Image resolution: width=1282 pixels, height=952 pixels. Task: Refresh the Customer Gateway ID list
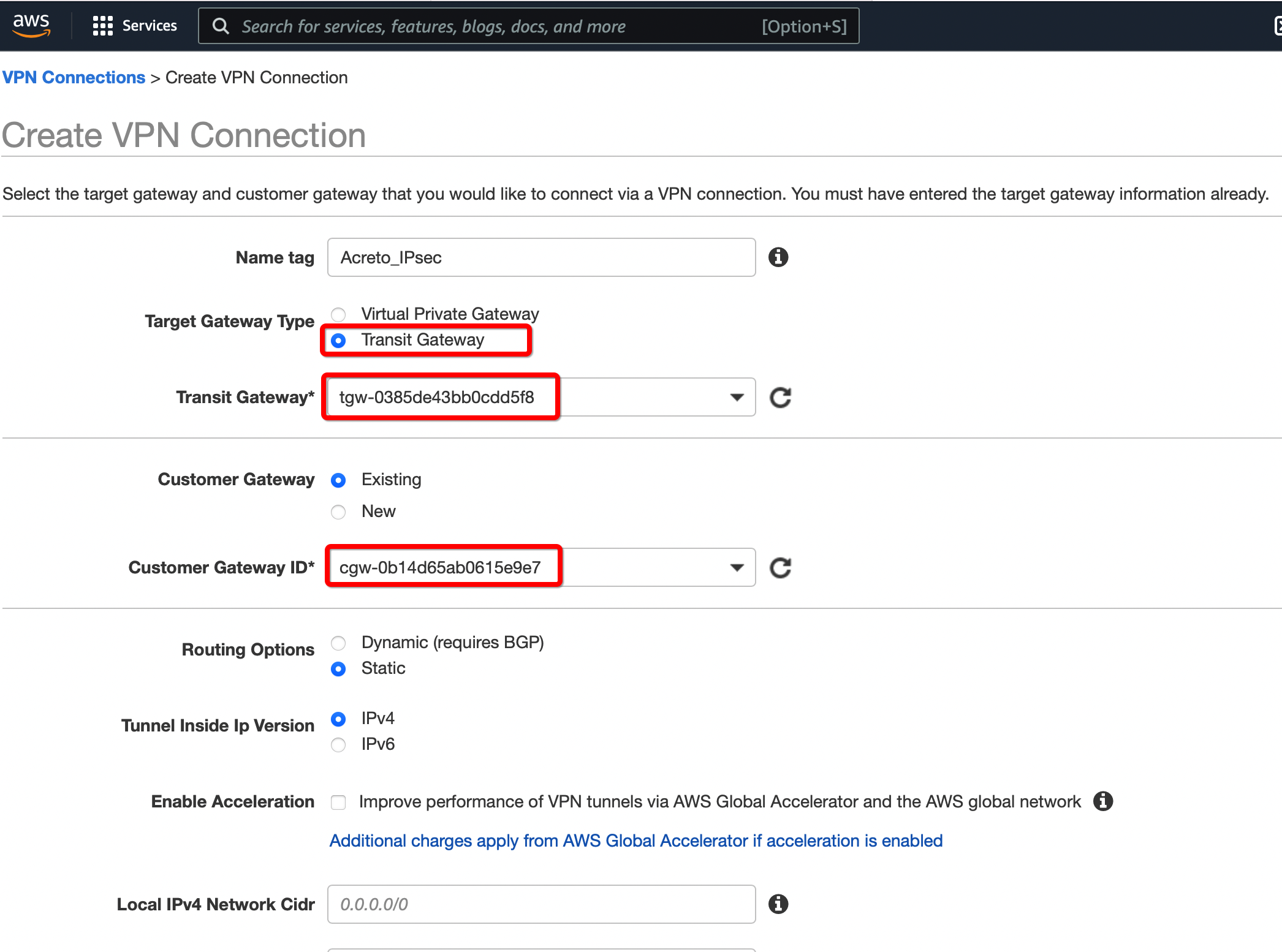(780, 568)
